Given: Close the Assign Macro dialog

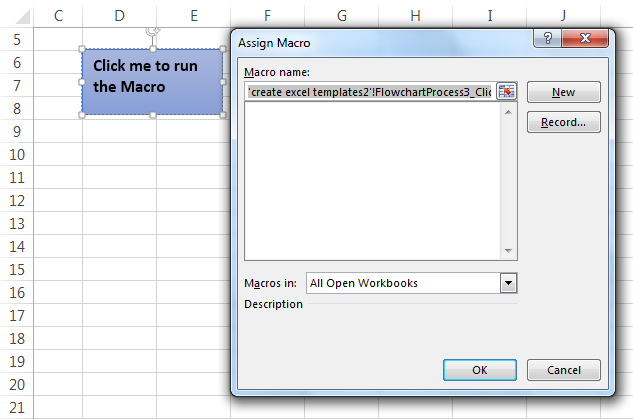Looking at the screenshot, I should coord(585,38).
